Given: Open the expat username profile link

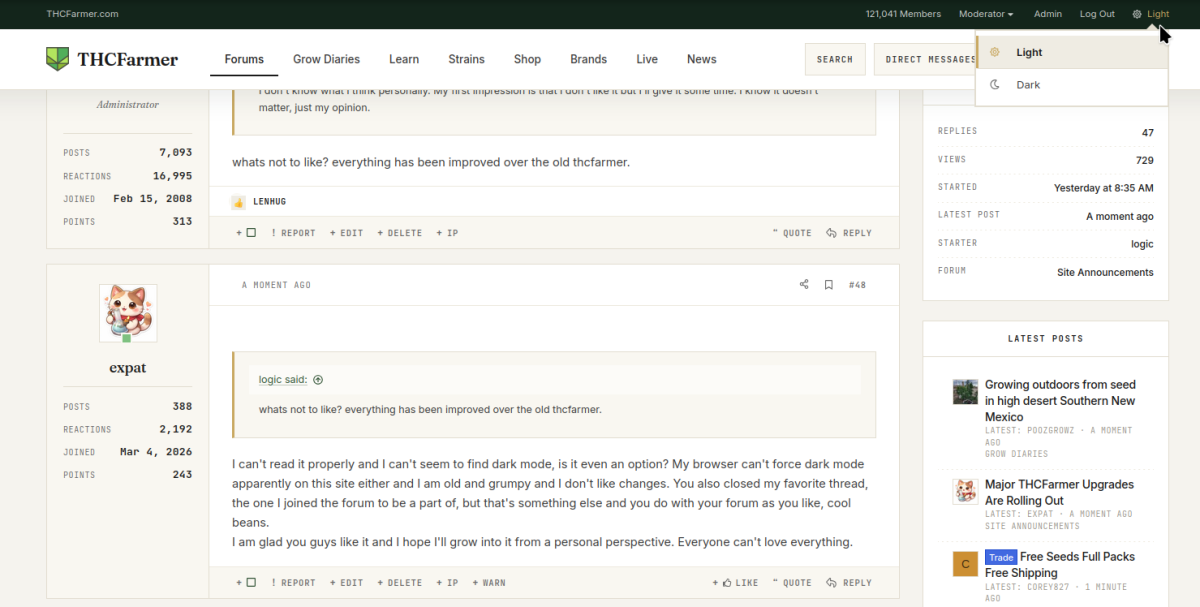Looking at the screenshot, I should point(128,368).
